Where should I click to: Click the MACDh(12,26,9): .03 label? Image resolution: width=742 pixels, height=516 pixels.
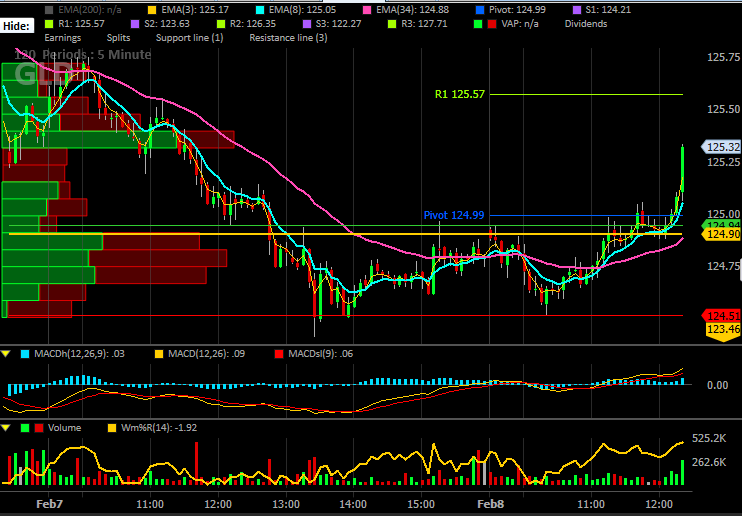point(79,354)
